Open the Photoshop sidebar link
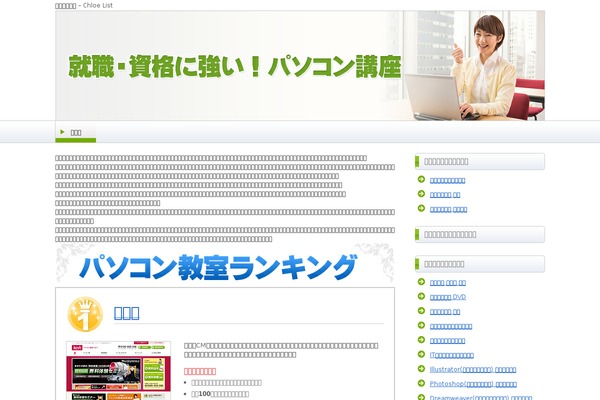600x400 pixels. point(473,384)
